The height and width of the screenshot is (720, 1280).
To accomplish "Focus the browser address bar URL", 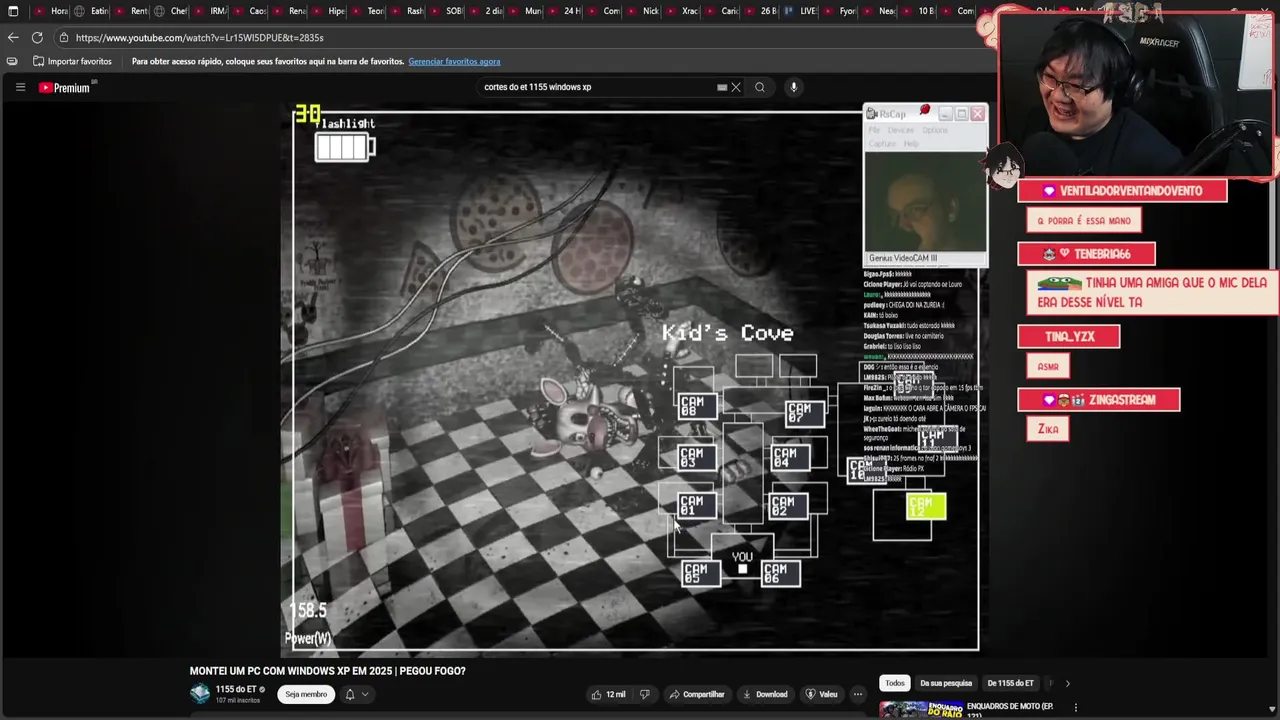I will pos(199,37).
